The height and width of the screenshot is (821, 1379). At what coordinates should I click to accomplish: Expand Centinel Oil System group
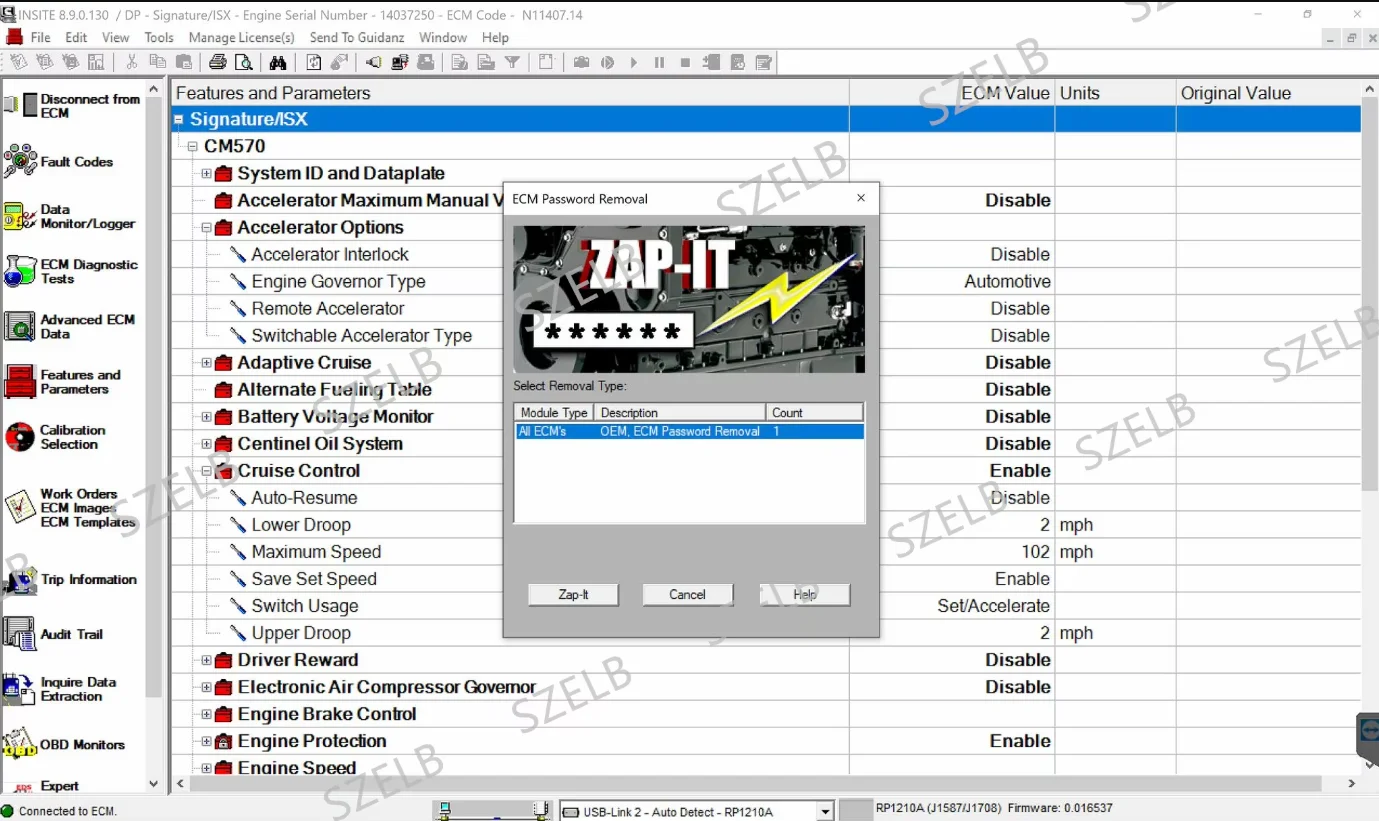(x=207, y=443)
